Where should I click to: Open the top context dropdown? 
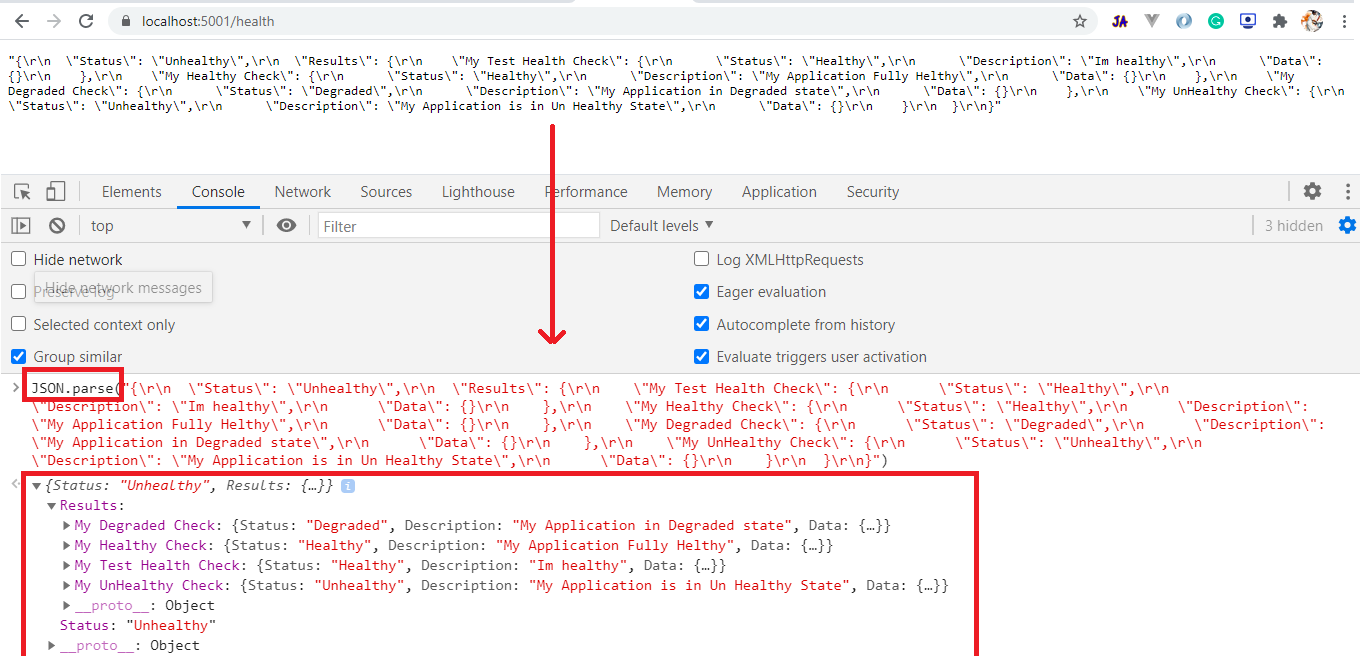[170, 226]
